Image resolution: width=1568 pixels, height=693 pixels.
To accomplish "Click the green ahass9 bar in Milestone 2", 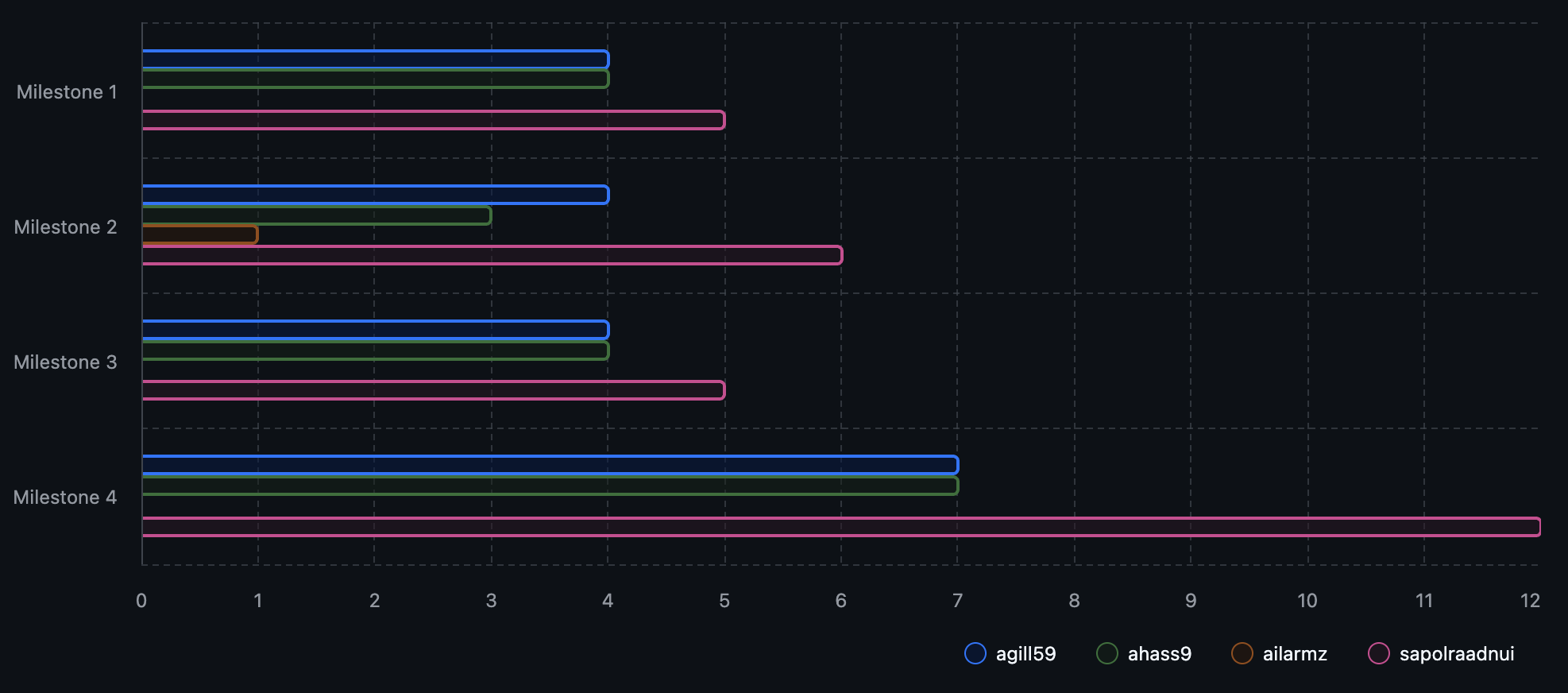I will click(316, 215).
